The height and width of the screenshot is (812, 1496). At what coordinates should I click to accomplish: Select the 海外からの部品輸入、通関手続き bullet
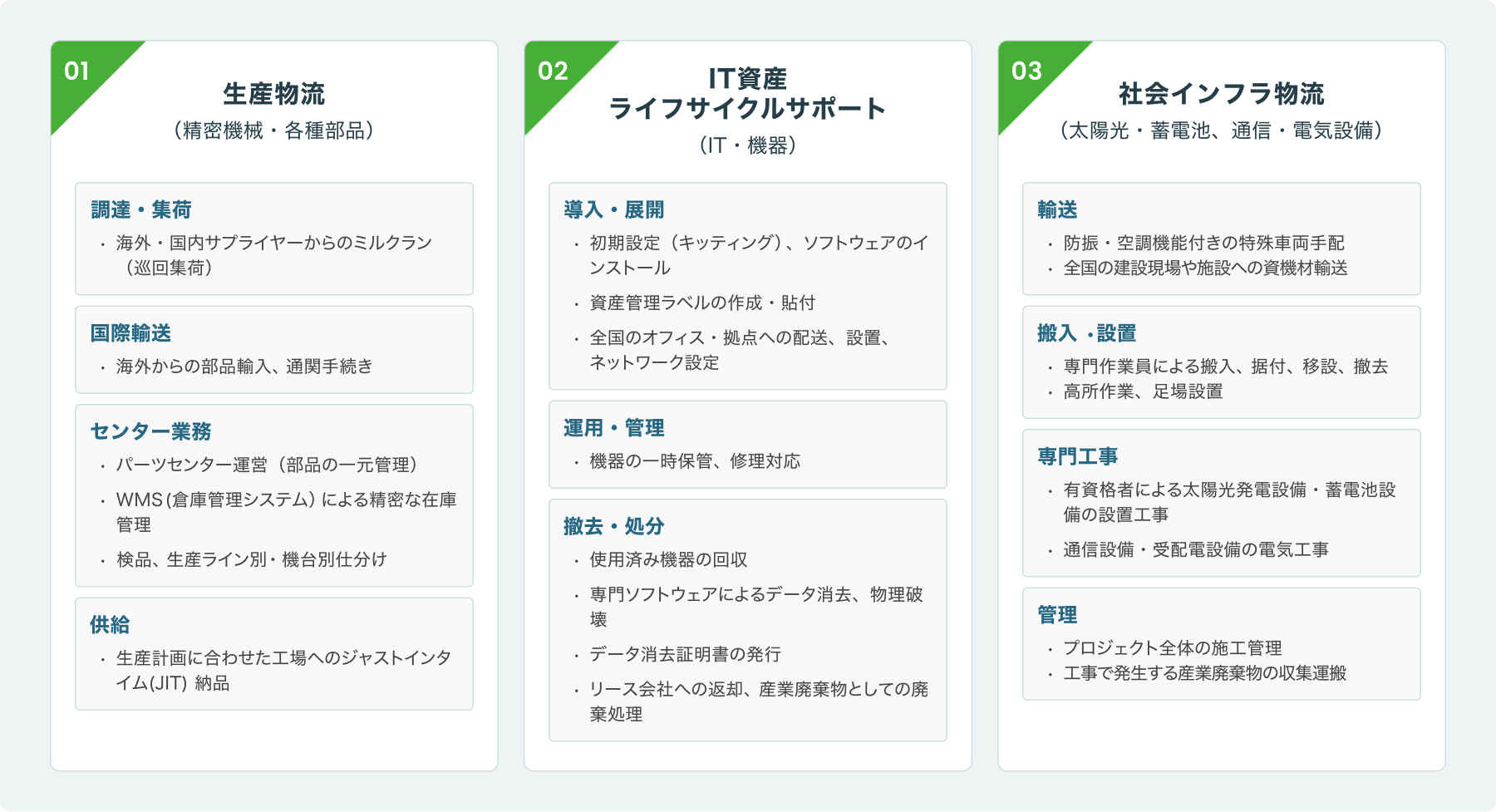(x=244, y=367)
